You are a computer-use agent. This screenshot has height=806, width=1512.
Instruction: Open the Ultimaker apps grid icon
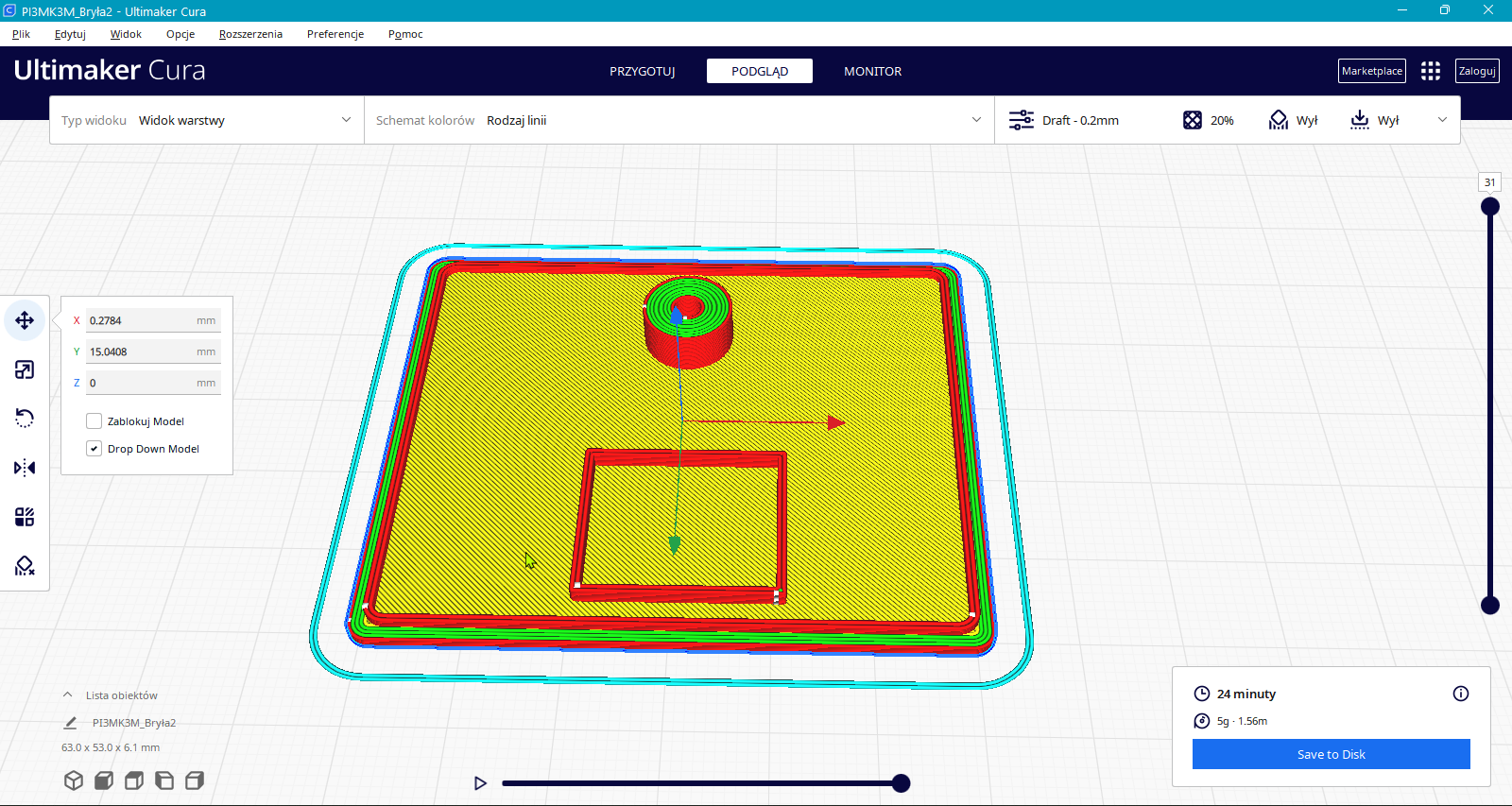[1431, 71]
